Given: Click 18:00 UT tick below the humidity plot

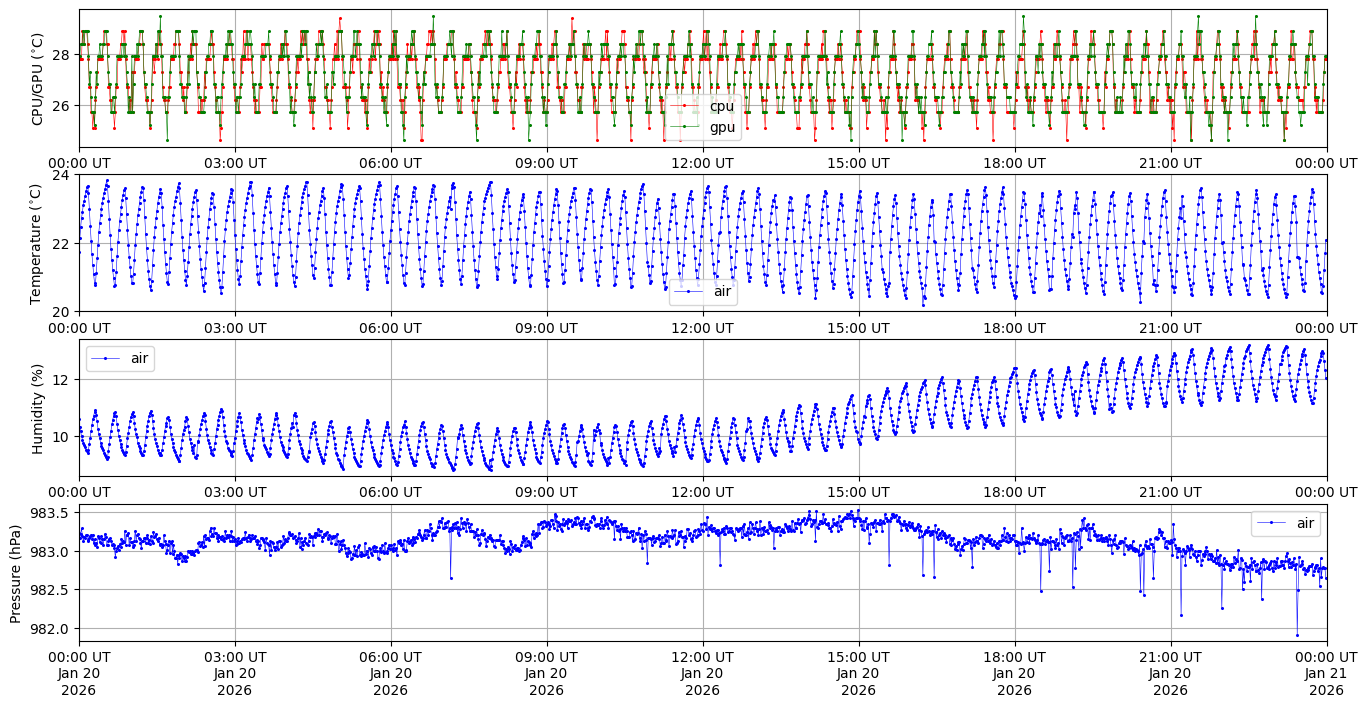Looking at the screenshot, I should tap(1014, 492).
